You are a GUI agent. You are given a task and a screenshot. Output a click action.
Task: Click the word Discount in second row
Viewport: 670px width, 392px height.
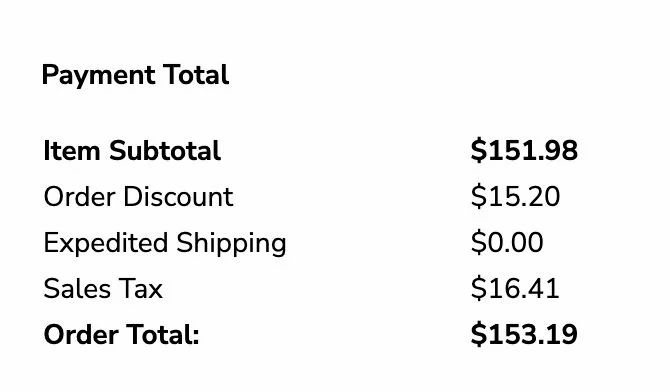[x=178, y=197]
